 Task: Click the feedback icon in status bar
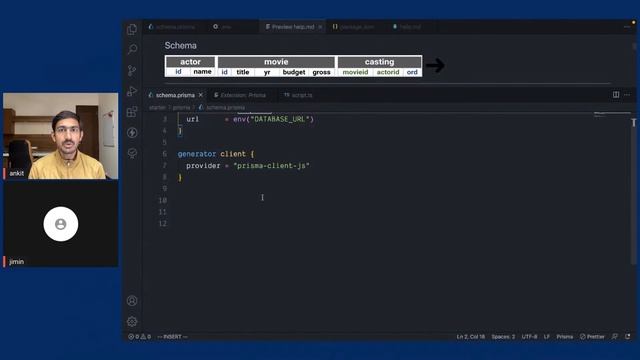pos(615,337)
